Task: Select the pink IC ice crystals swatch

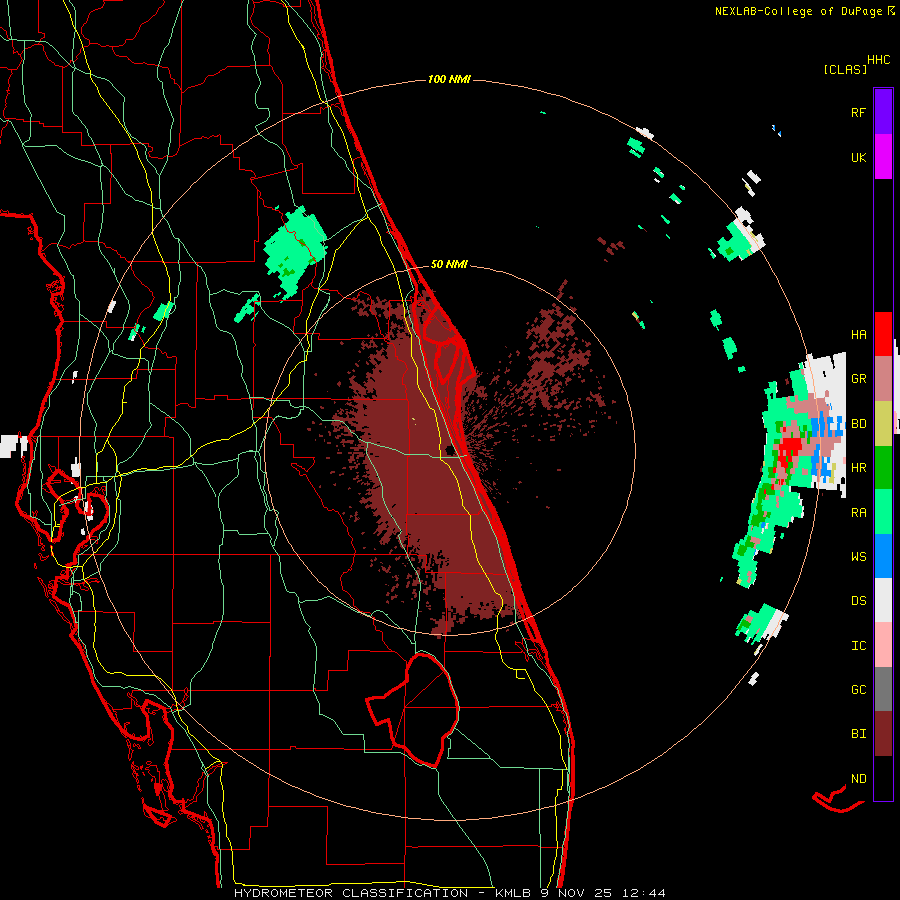Action: [x=883, y=645]
